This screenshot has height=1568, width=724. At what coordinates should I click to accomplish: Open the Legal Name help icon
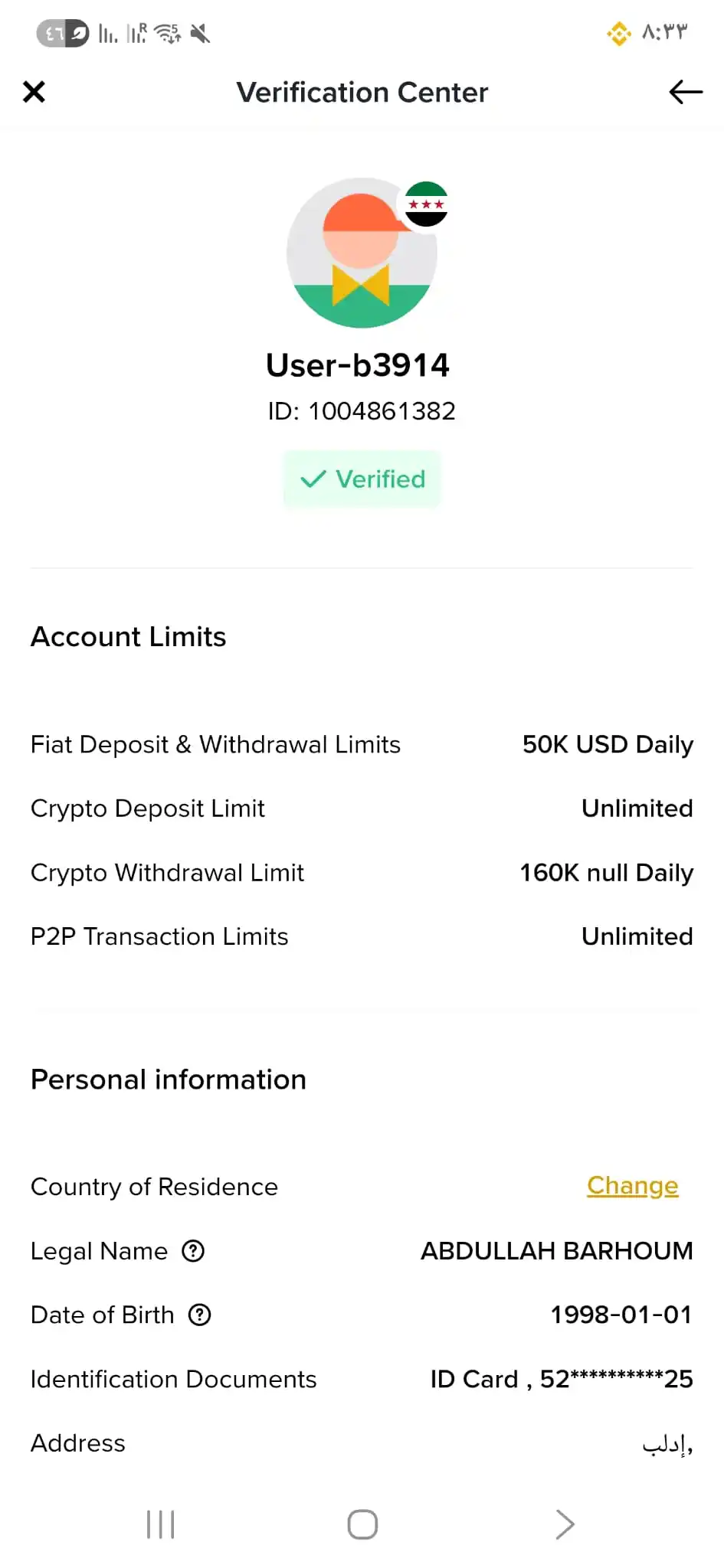point(193,1251)
